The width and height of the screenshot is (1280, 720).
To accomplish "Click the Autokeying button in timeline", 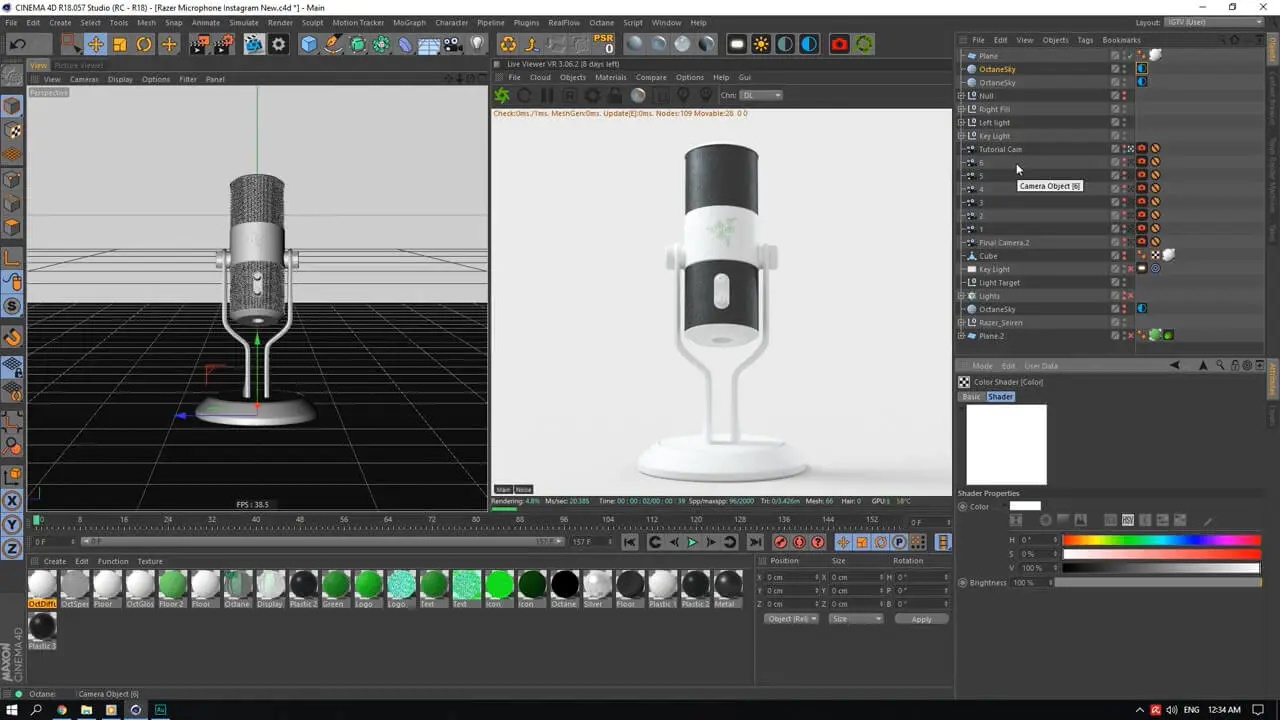I will pos(799,542).
